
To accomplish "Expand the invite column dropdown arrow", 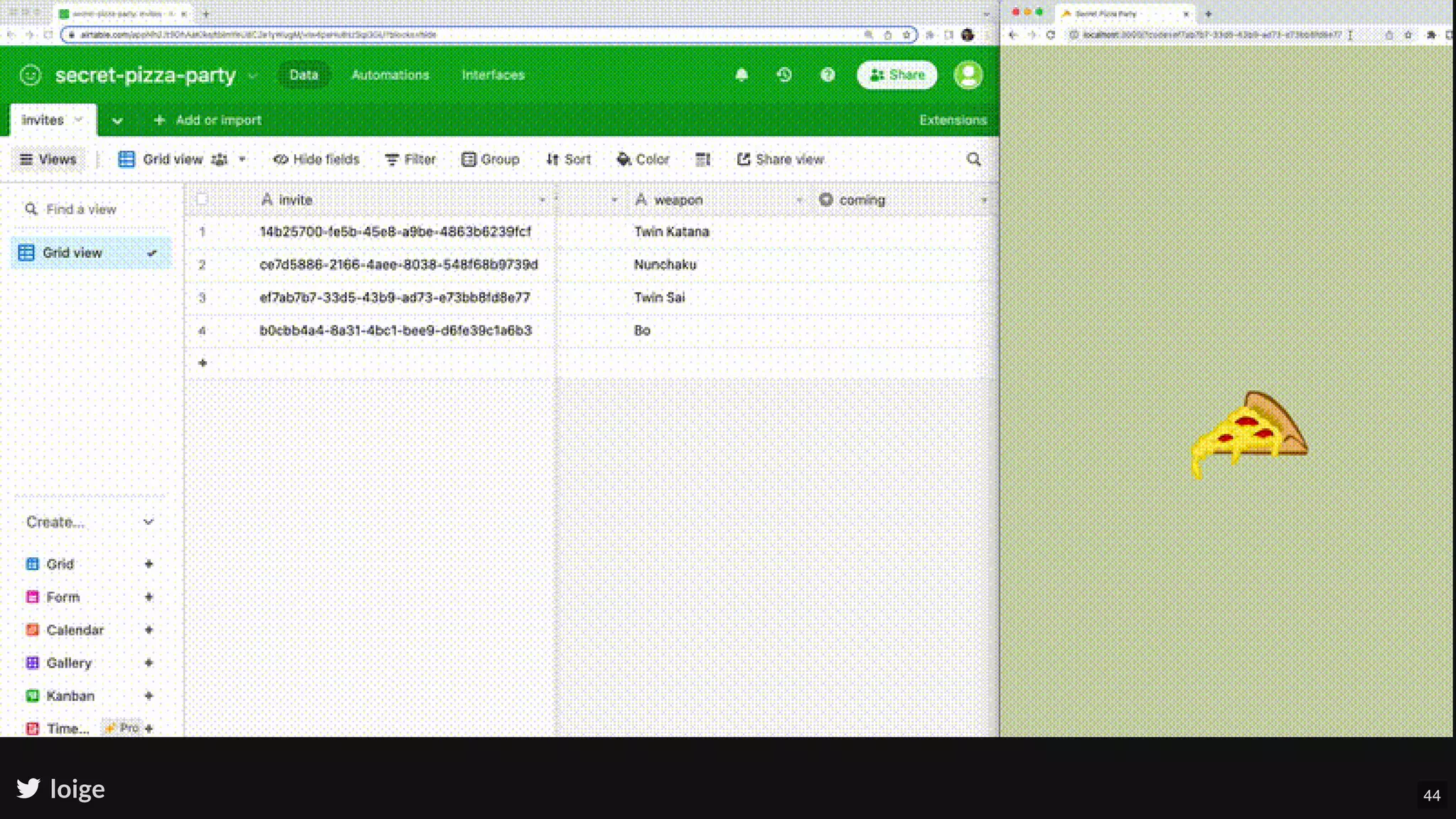I will (x=542, y=200).
